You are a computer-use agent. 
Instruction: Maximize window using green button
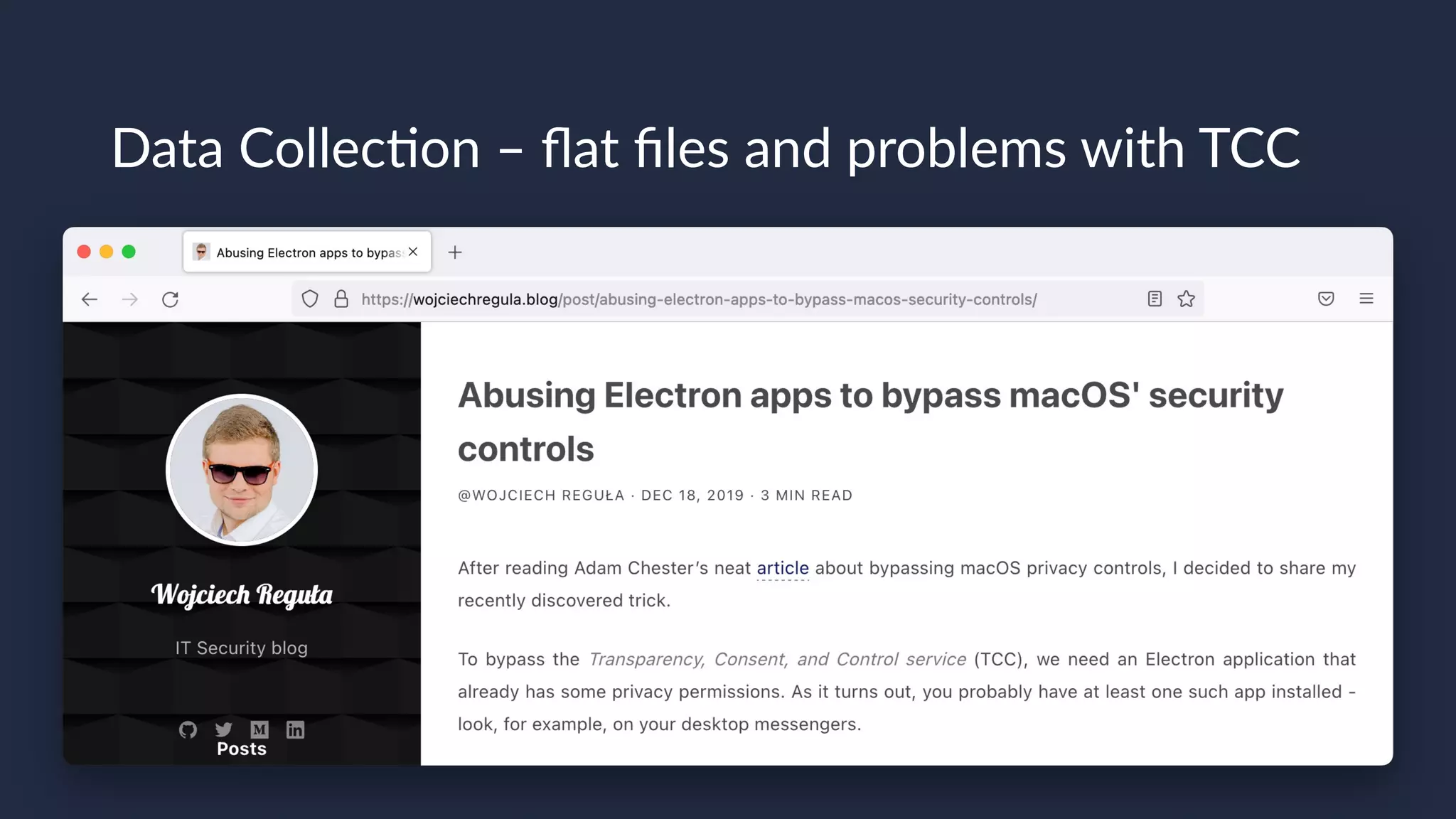tap(129, 252)
